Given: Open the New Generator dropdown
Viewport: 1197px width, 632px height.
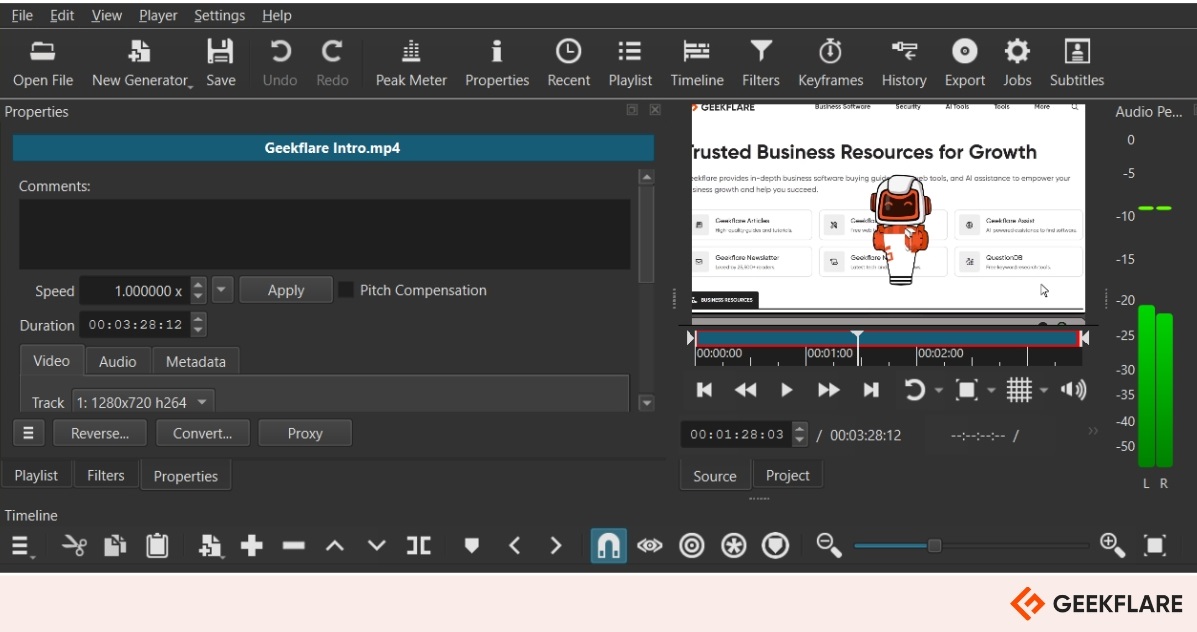Looking at the screenshot, I should coord(141,63).
